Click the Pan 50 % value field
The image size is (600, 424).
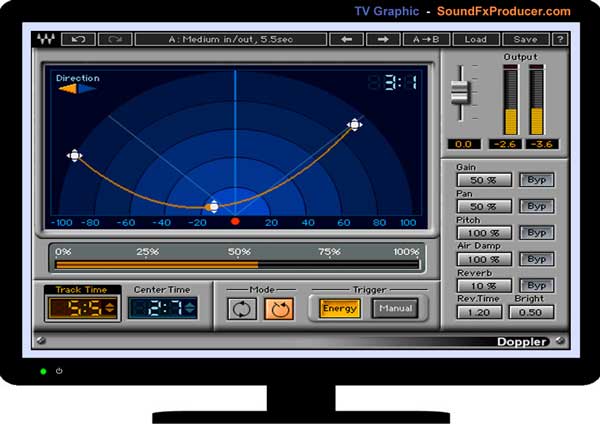(x=484, y=206)
